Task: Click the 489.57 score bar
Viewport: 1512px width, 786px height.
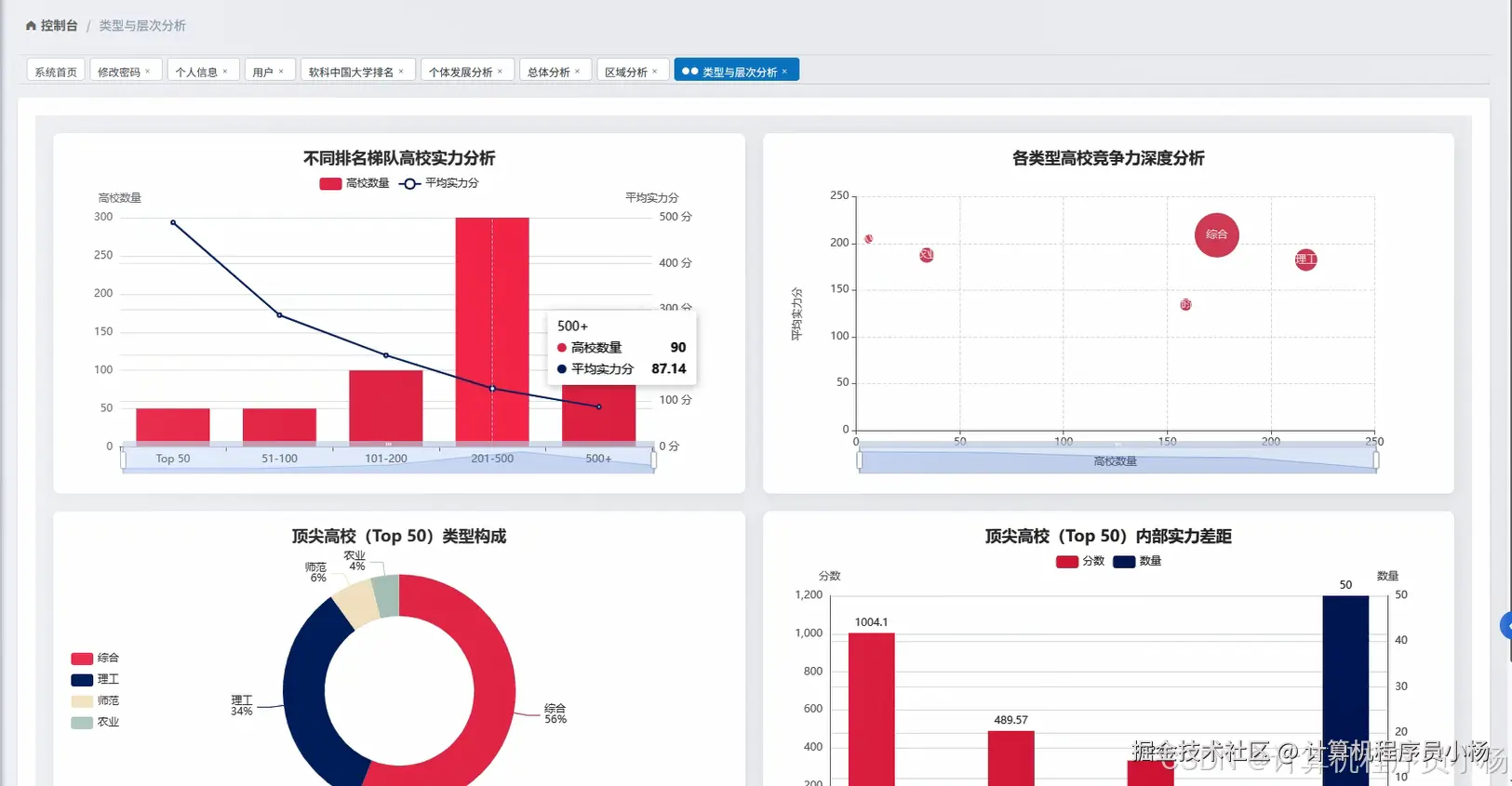Action: (x=1010, y=758)
